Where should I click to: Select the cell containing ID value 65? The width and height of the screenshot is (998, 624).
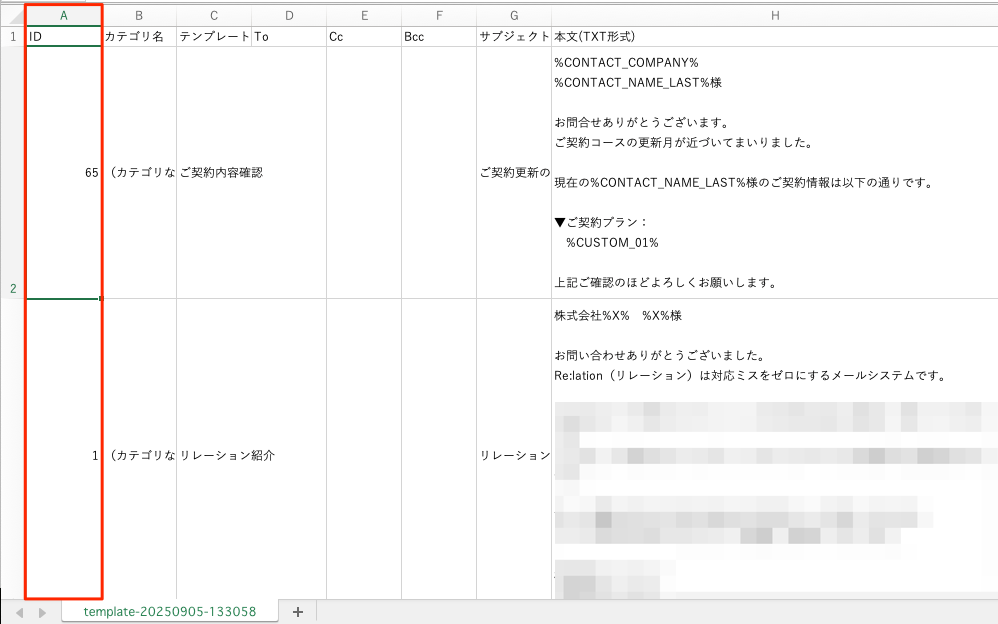pos(64,172)
